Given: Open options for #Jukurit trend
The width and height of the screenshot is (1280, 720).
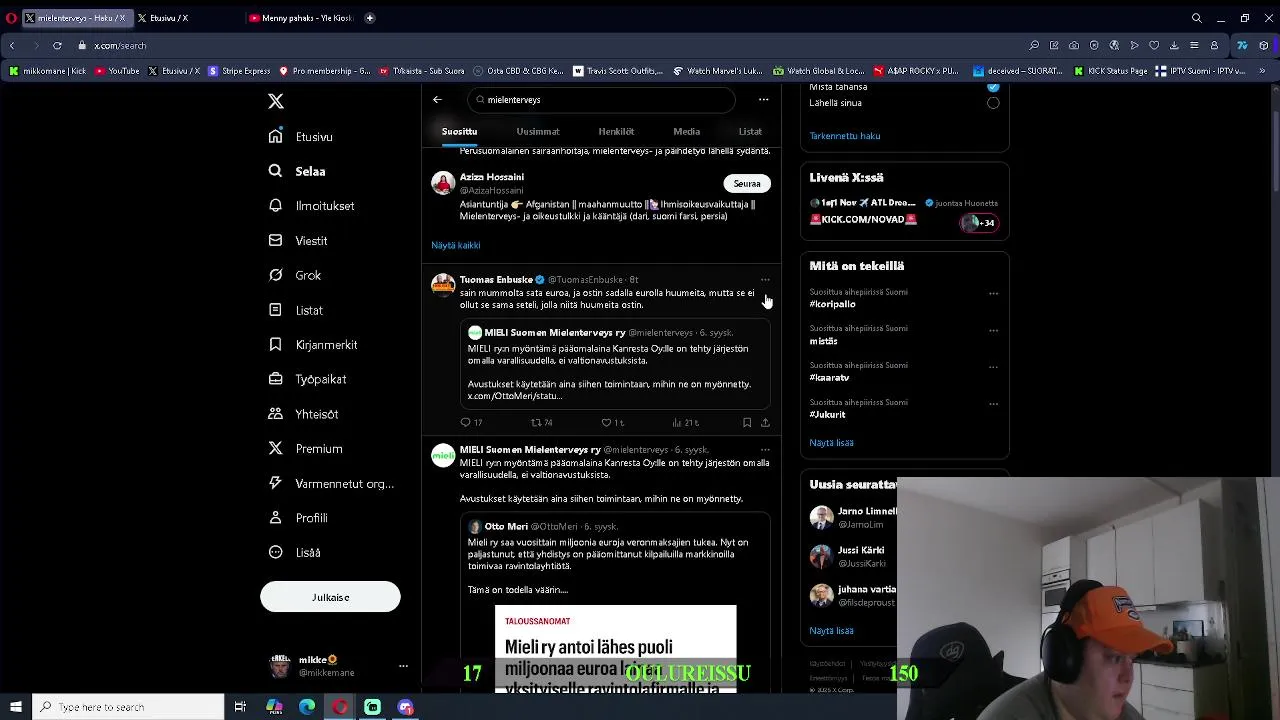Looking at the screenshot, I should pyautogui.click(x=993, y=404).
